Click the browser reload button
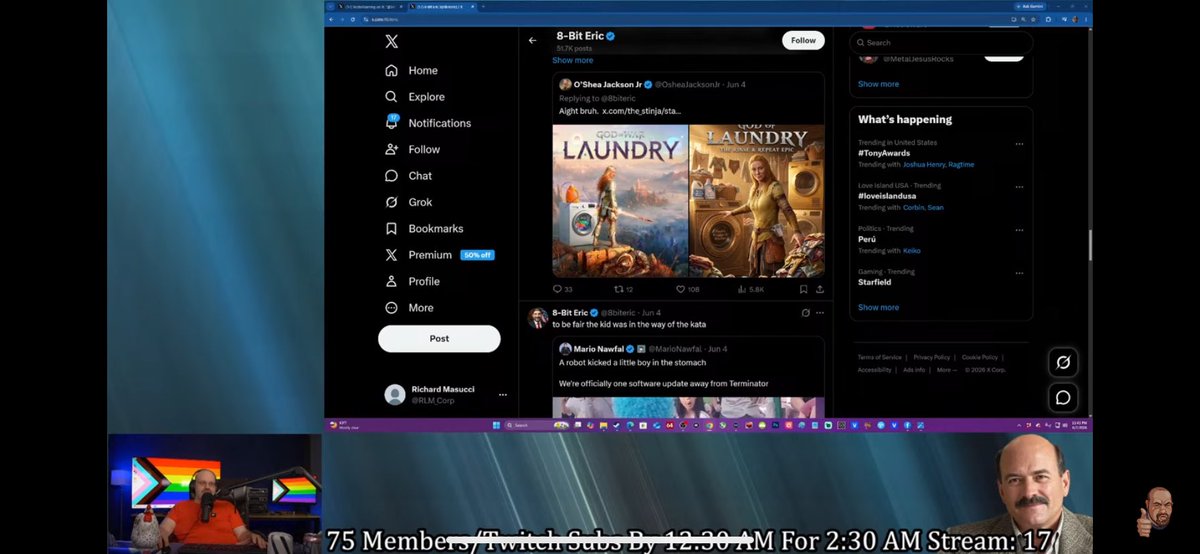The width and height of the screenshot is (1200, 554). (x=353, y=19)
